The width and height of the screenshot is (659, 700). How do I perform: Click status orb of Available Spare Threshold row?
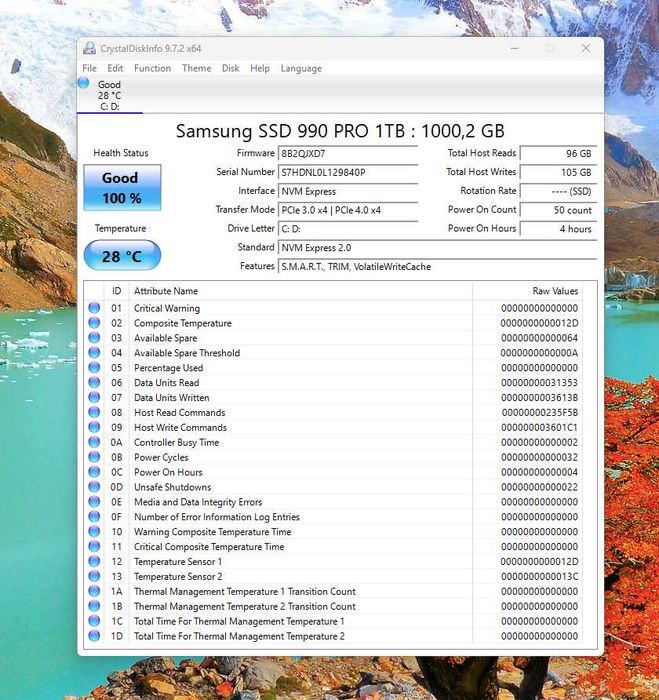pyautogui.click(x=94, y=352)
